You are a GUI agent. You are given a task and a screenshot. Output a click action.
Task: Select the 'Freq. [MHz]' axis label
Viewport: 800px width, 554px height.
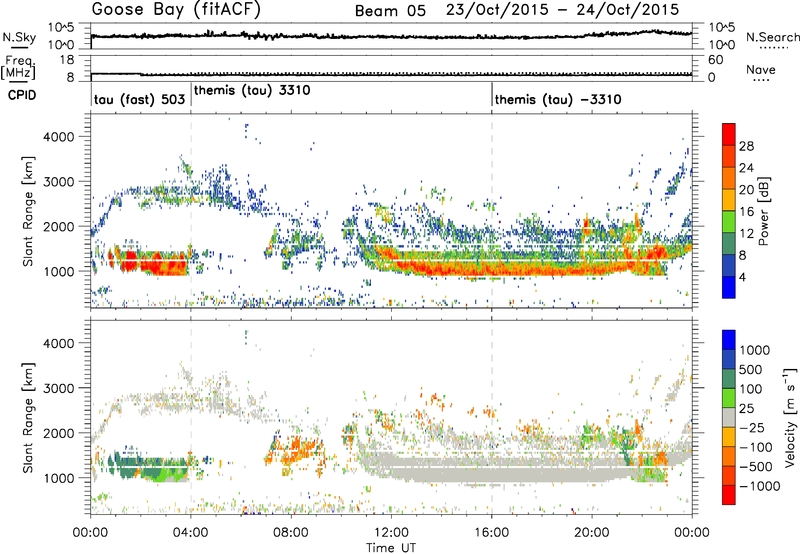point(19,68)
